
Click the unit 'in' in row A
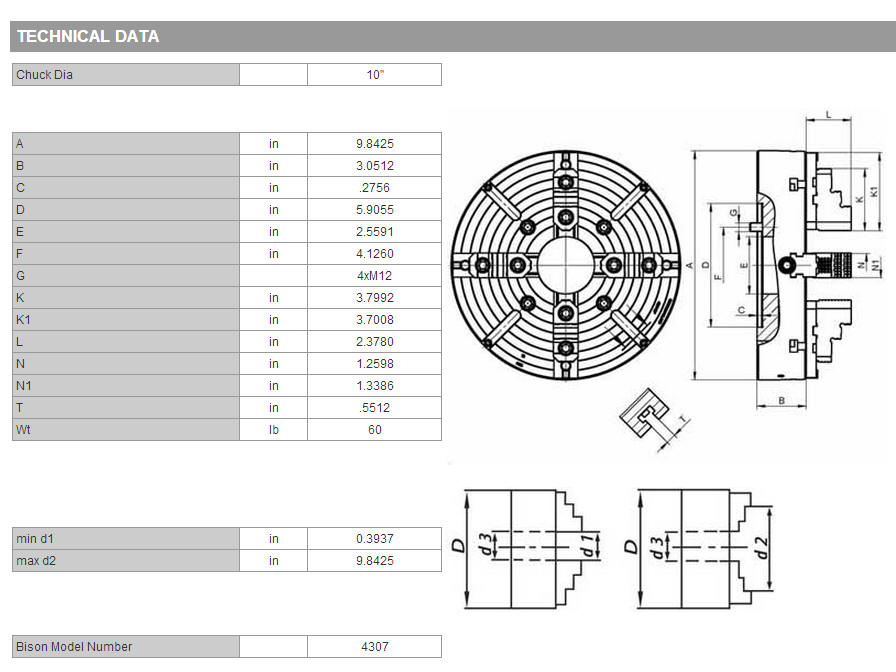point(274,143)
